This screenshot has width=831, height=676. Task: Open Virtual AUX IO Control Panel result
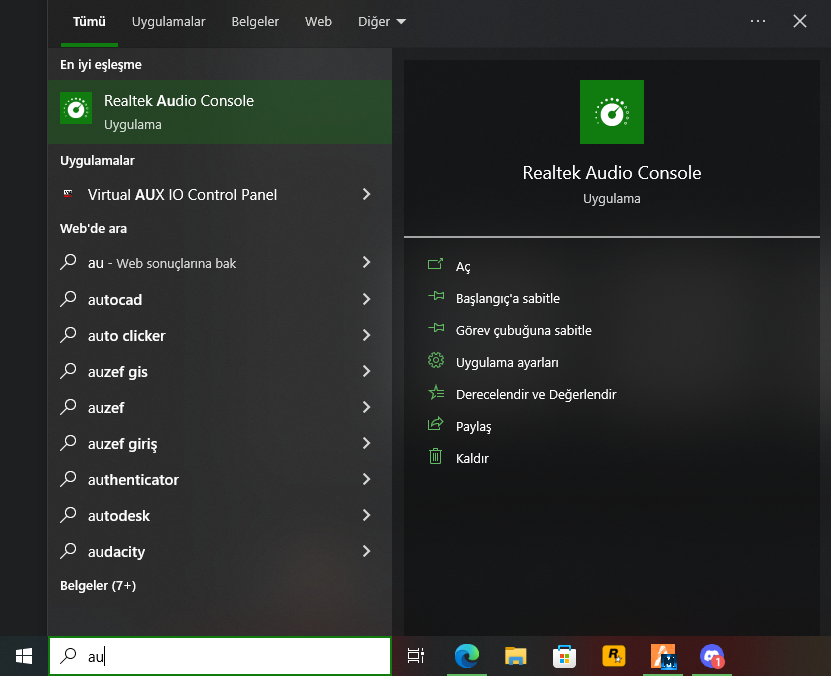click(x=219, y=194)
